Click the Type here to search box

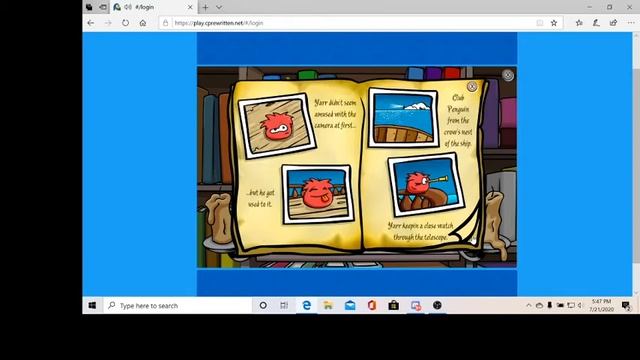[x=178, y=305]
